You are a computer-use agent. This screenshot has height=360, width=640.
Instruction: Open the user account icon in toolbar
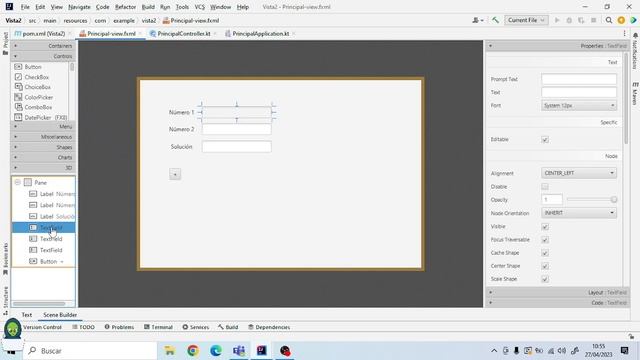click(477, 20)
